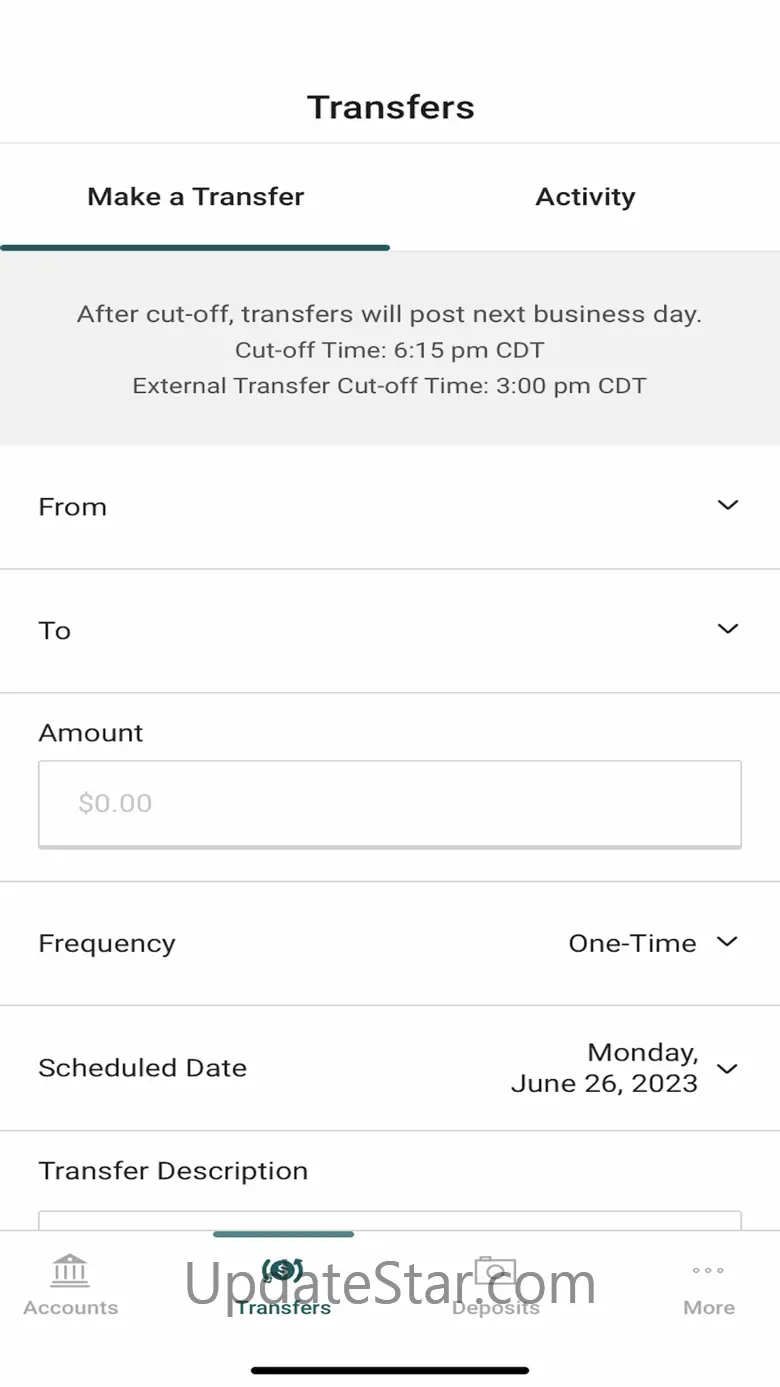Viewport: 780px width, 1387px height.
Task: Open the Scheduled Date chevron
Action: (x=728, y=1068)
